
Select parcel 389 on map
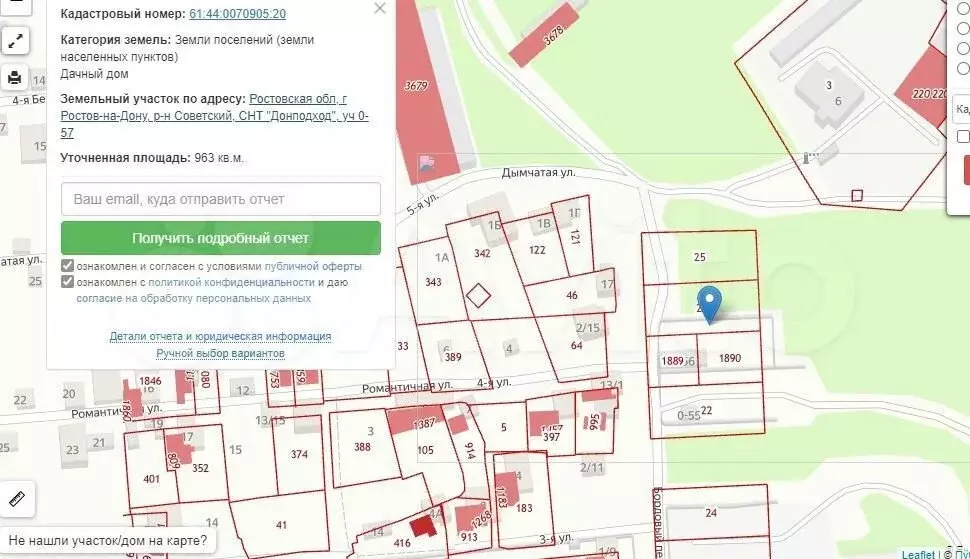point(453,357)
